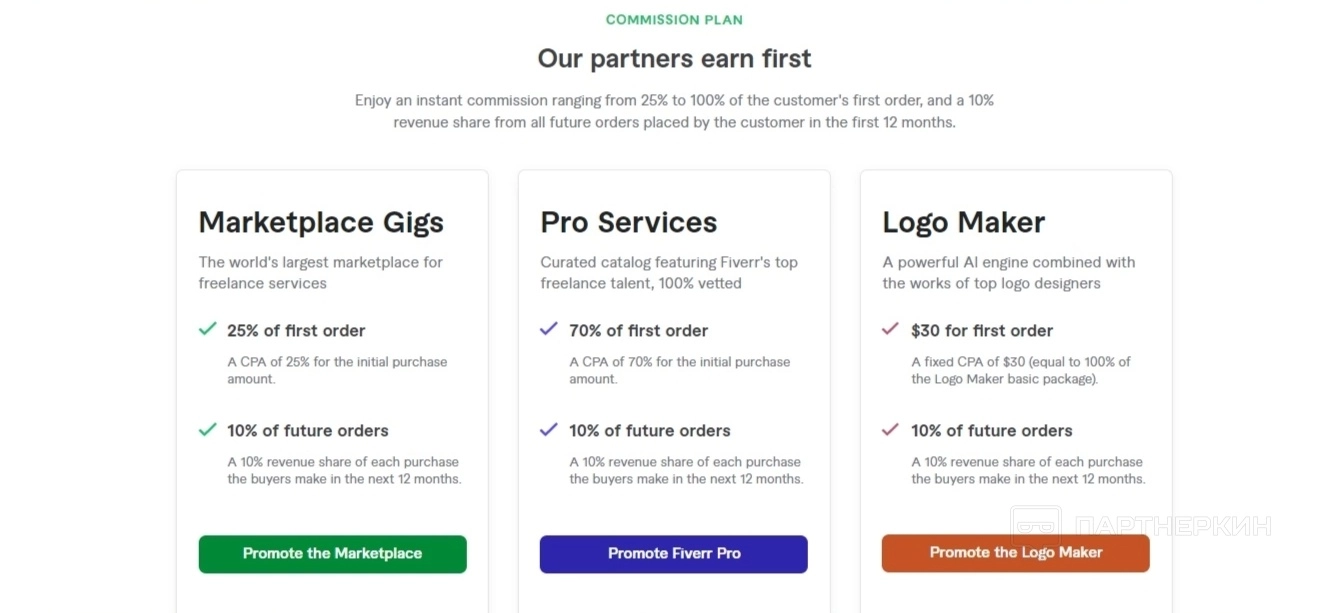Click red checkmark beside Logo Maker 10% future orders

tap(890, 430)
